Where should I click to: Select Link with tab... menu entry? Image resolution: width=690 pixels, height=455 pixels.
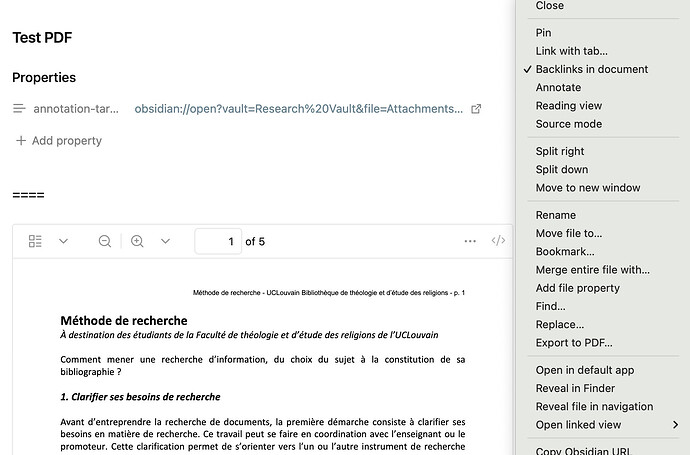[572, 51]
